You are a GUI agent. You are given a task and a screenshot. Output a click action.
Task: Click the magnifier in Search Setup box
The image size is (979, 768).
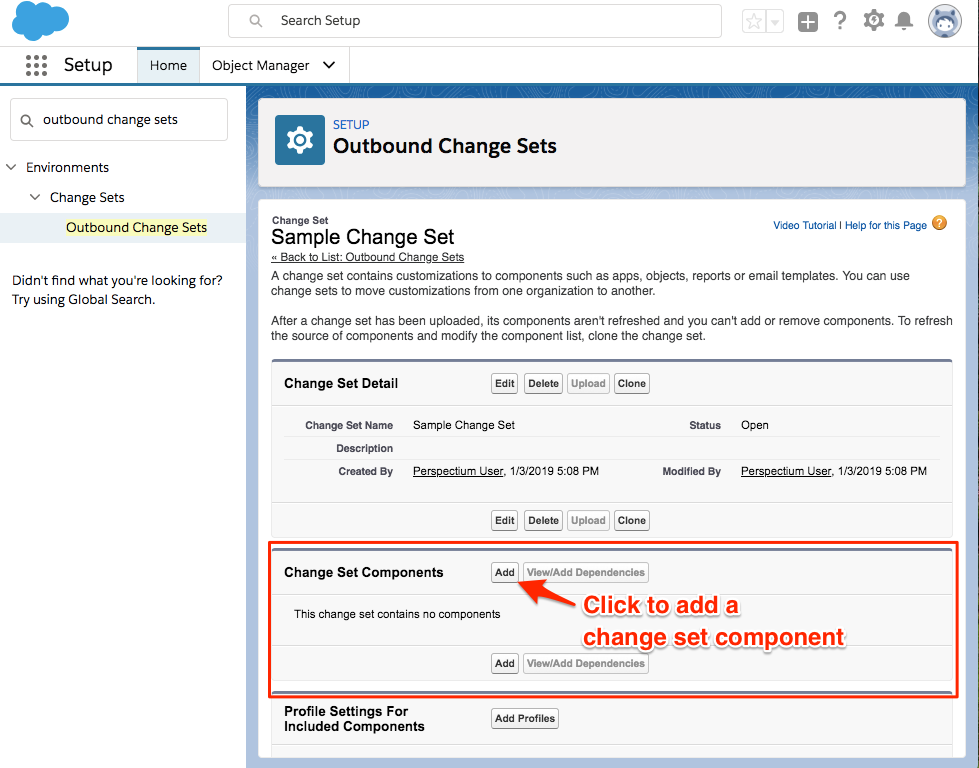pos(255,21)
